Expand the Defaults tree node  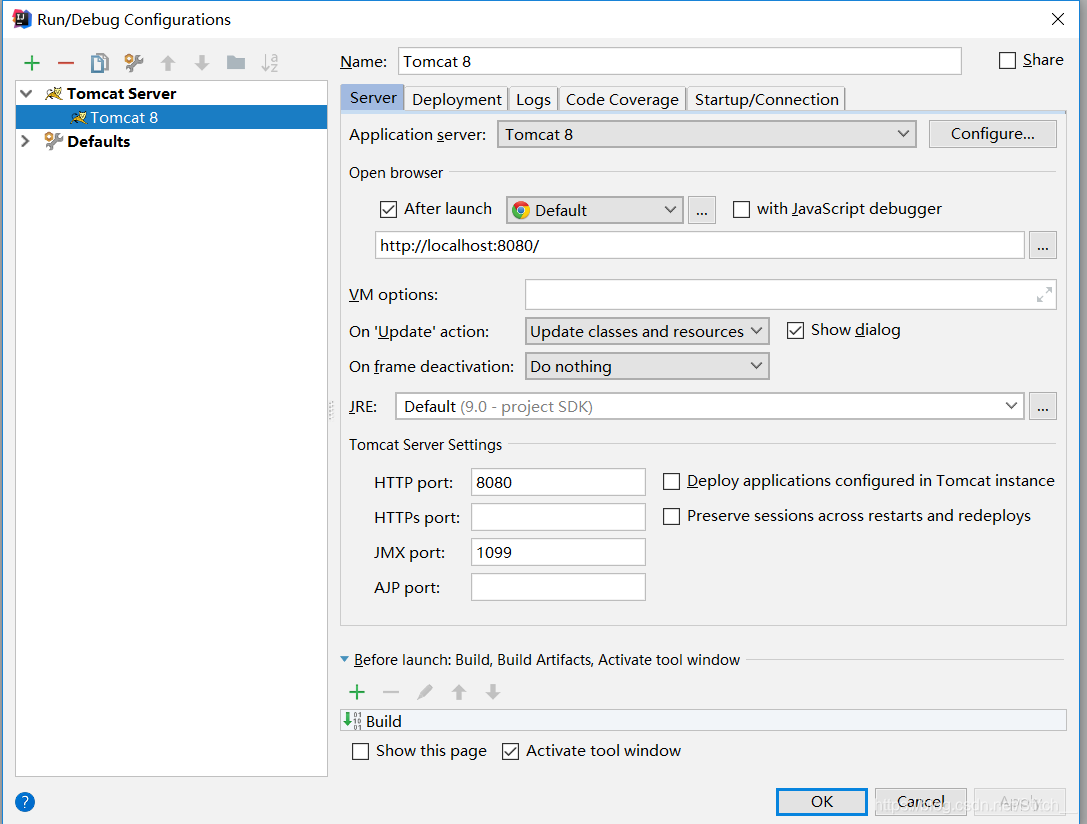pyautogui.click(x=26, y=141)
